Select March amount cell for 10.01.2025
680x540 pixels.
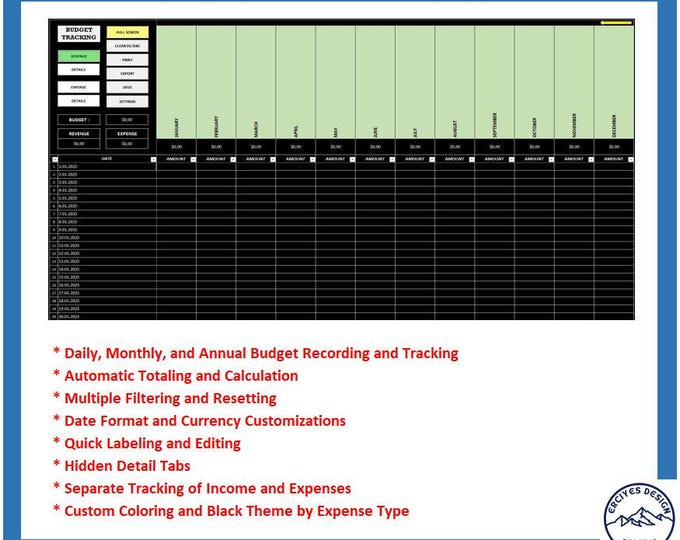(x=256, y=238)
